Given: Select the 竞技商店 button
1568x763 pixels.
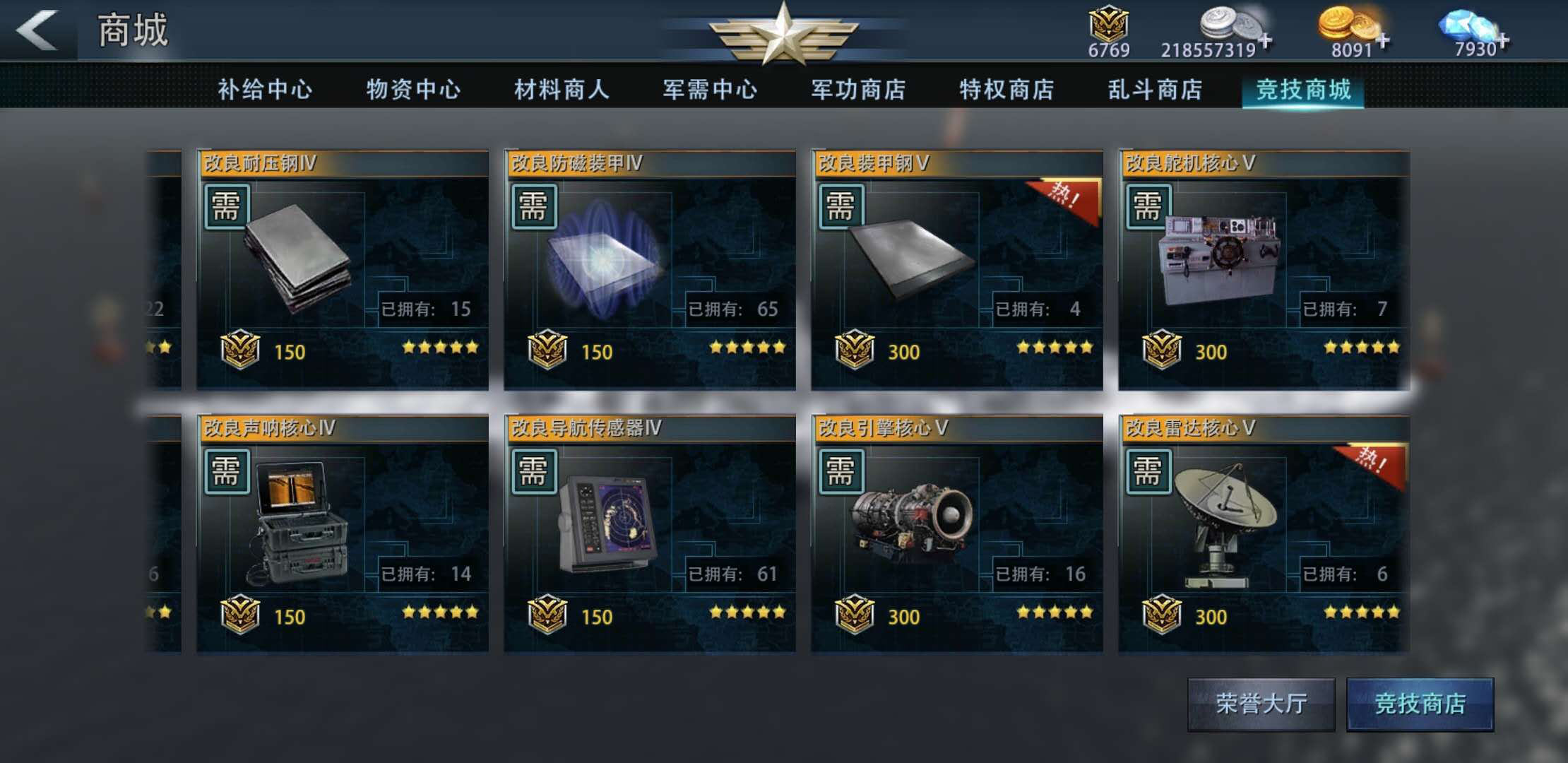Looking at the screenshot, I should [1420, 704].
